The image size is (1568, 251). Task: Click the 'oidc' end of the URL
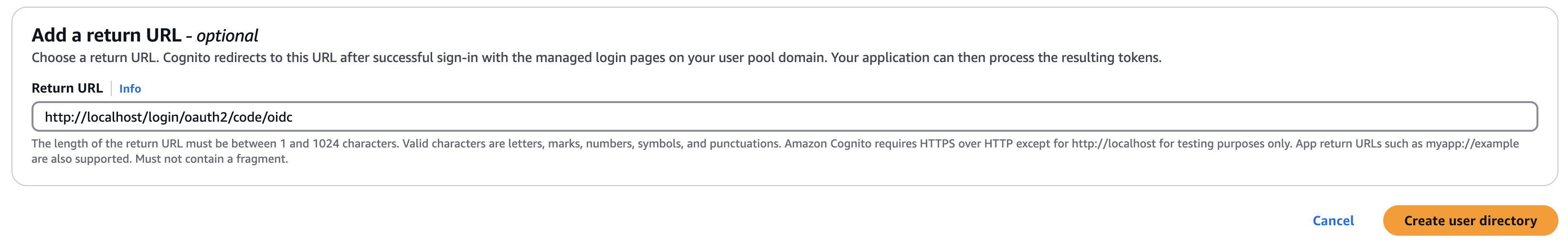click(x=281, y=117)
